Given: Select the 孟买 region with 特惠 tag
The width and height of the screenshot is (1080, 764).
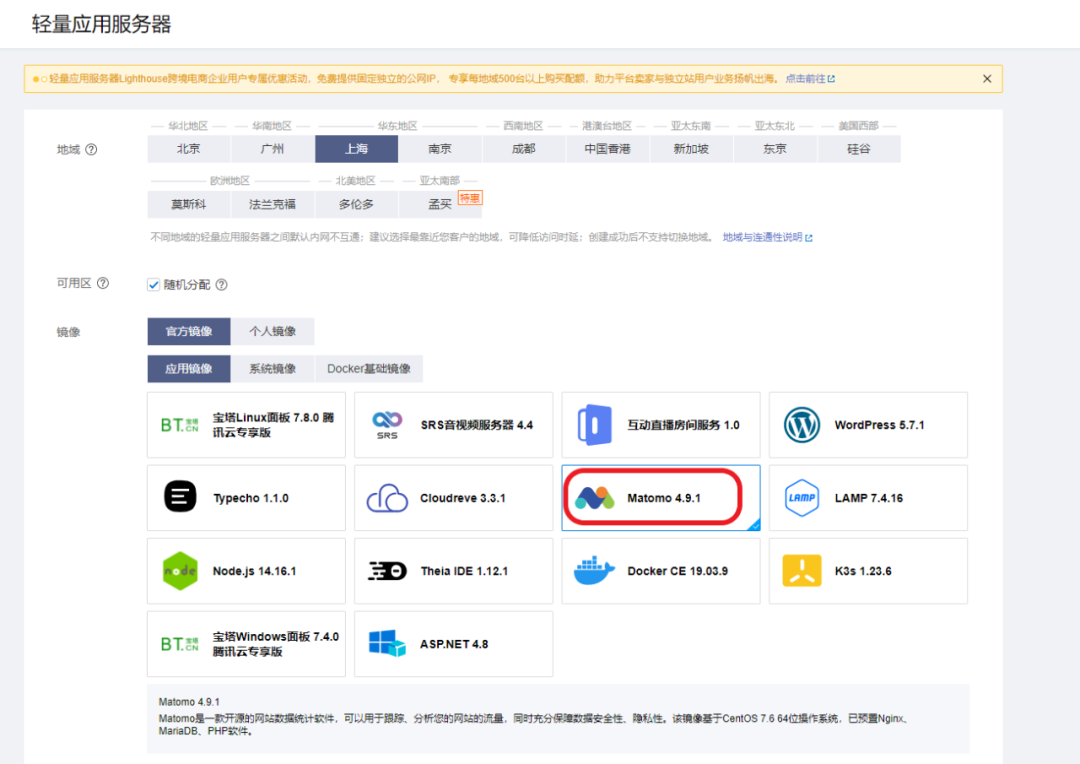Looking at the screenshot, I should tap(440, 204).
